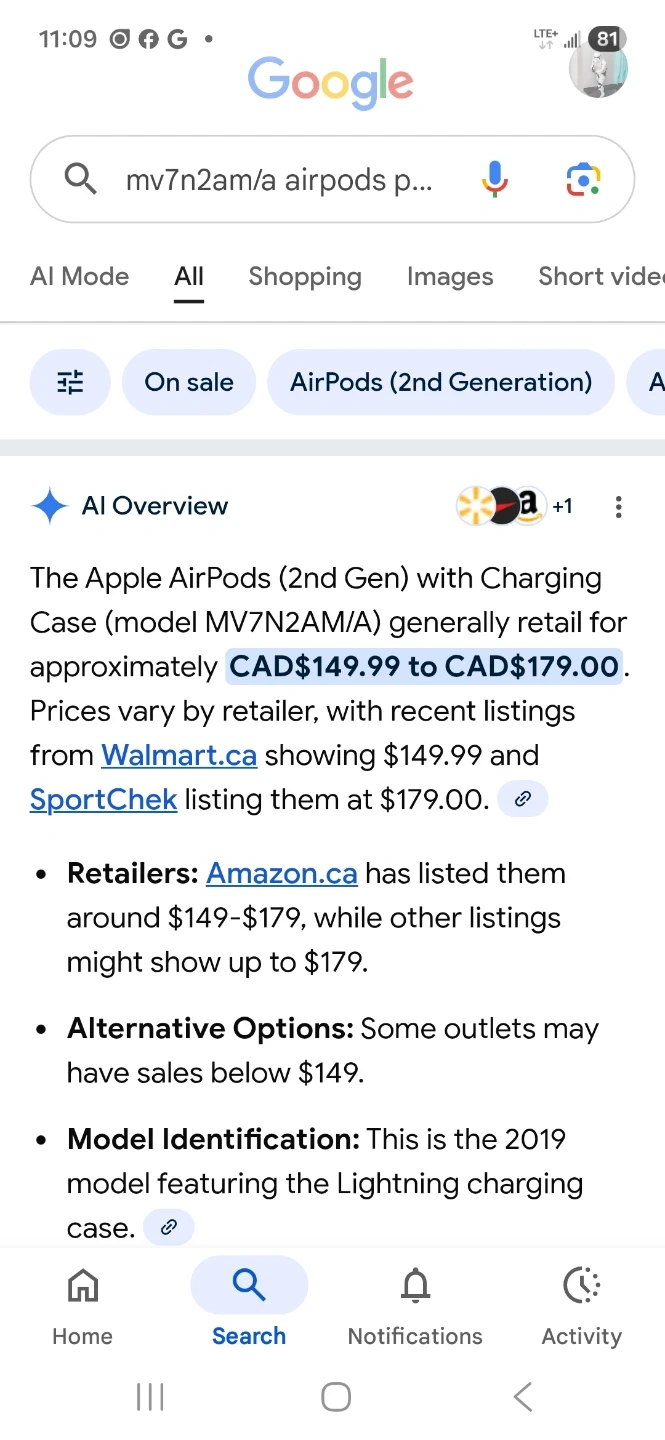Open the SportChek link

pos(103,799)
